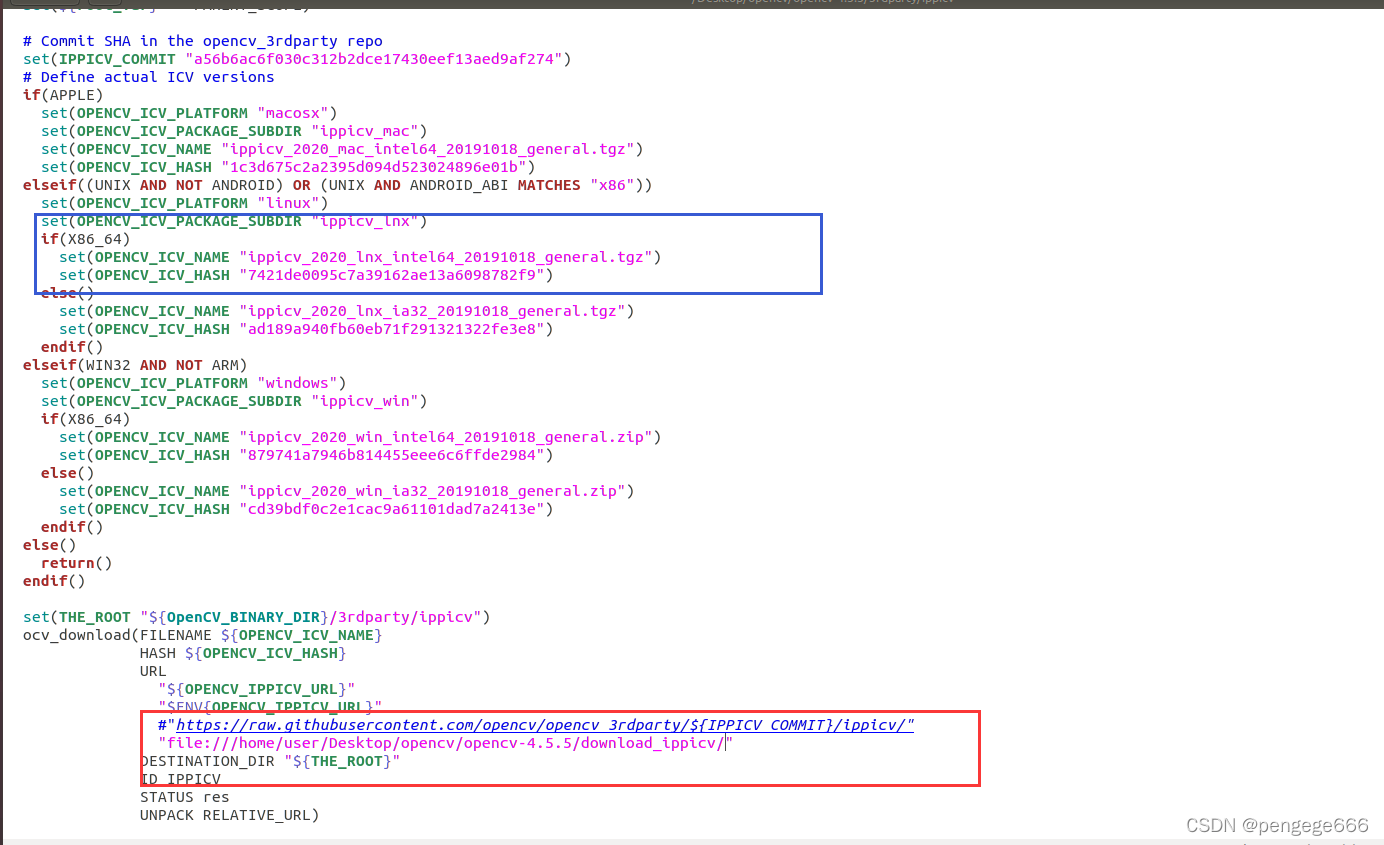
Task: Click the UNPACK RELATIVE_URL) line
Action: [230, 815]
